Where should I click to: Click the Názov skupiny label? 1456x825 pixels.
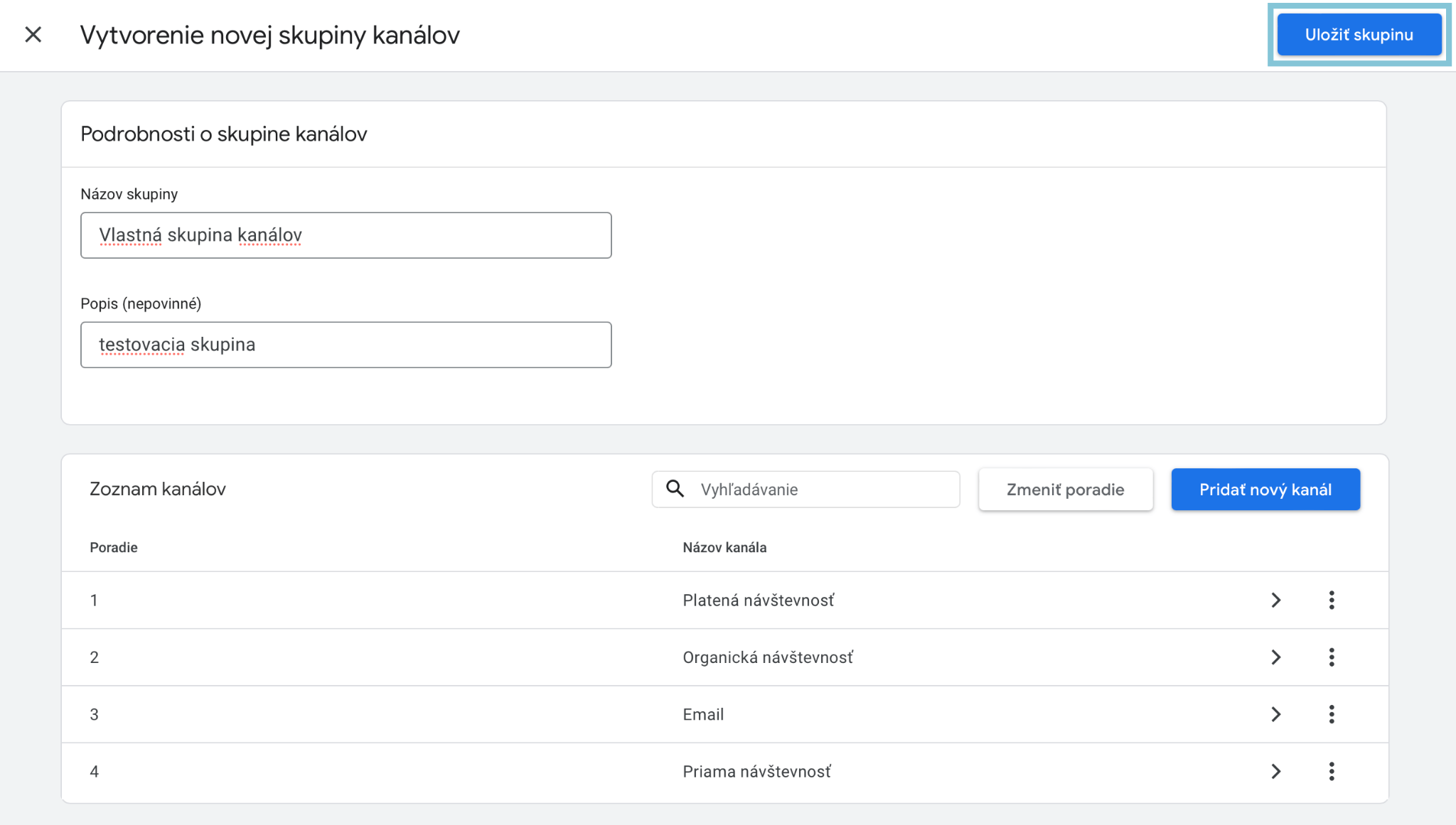(129, 194)
